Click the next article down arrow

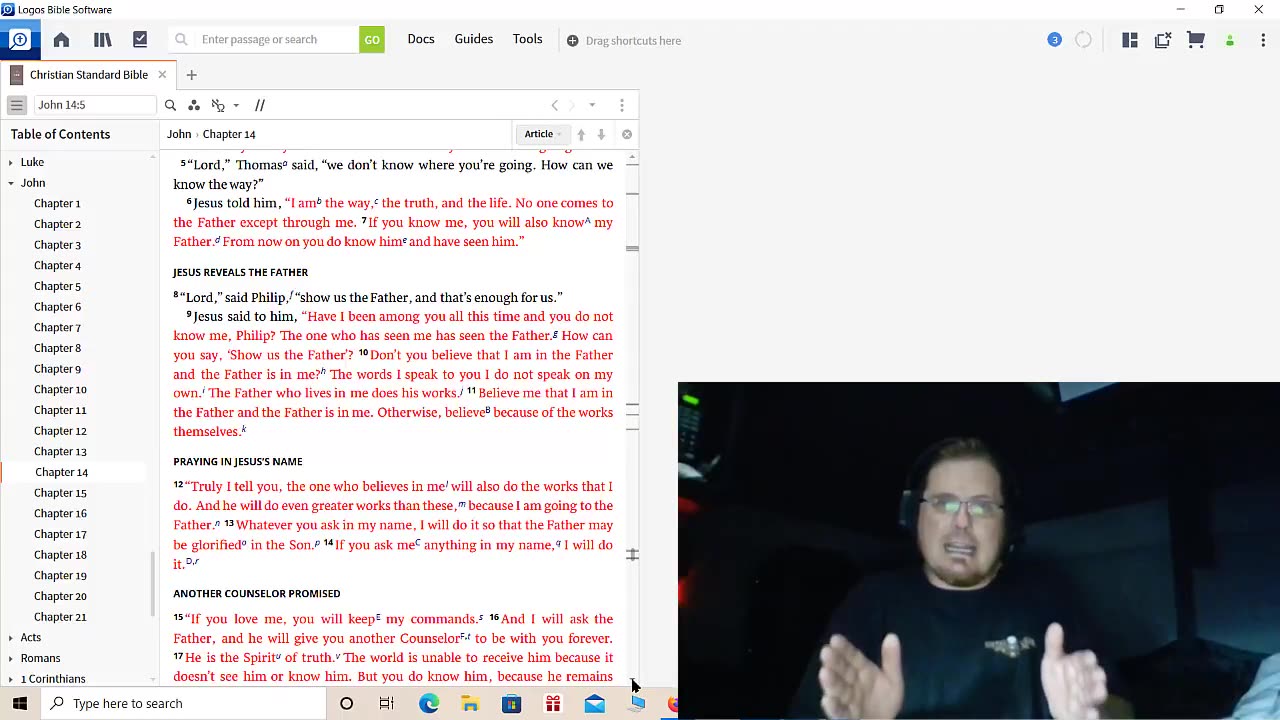pyautogui.click(x=601, y=134)
